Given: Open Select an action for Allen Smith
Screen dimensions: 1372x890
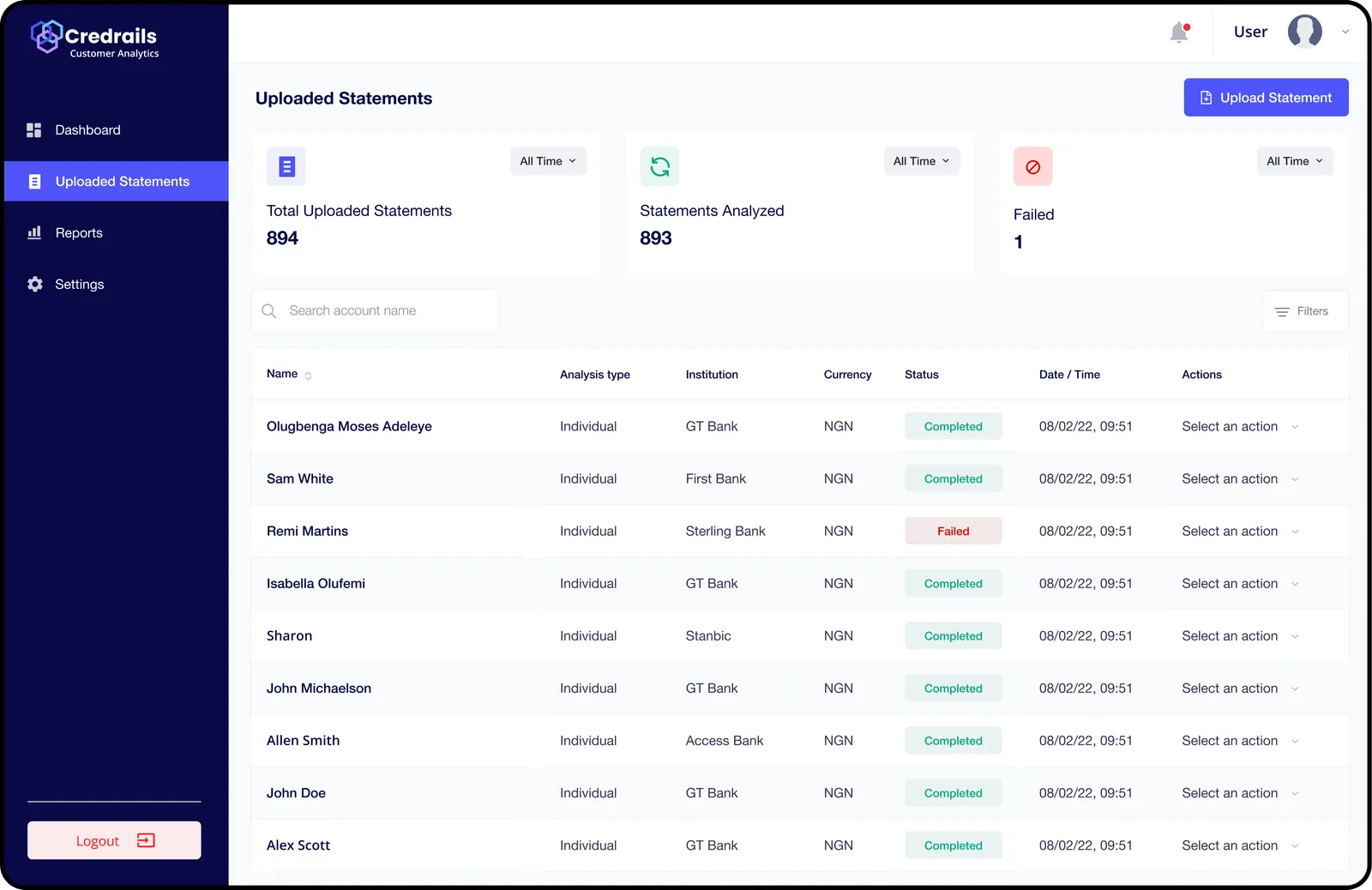Looking at the screenshot, I should 1240,741.
